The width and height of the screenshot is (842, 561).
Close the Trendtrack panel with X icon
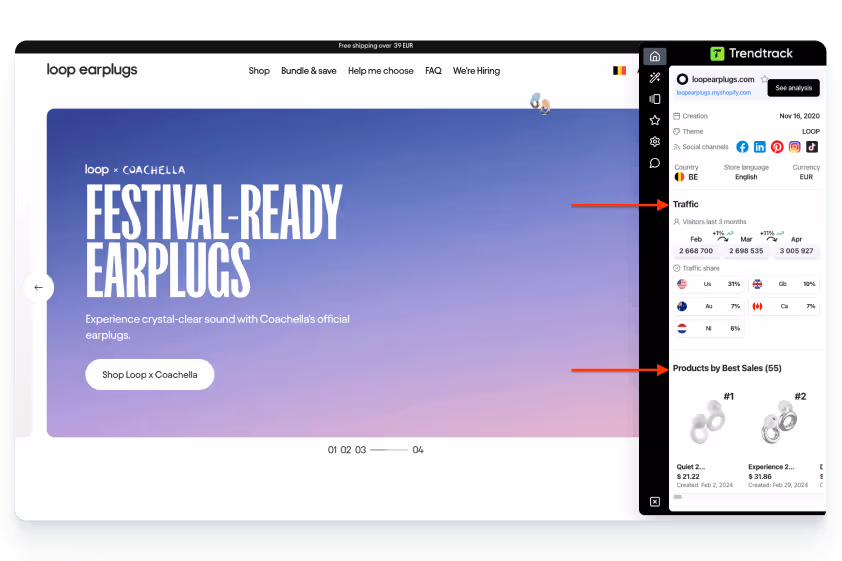pyautogui.click(x=655, y=501)
